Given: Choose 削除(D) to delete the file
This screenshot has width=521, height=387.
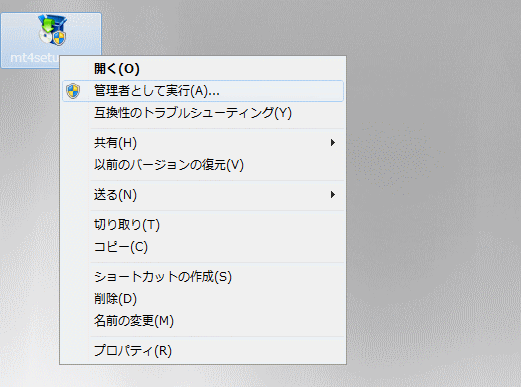Looking at the screenshot, I should (203, 299).
